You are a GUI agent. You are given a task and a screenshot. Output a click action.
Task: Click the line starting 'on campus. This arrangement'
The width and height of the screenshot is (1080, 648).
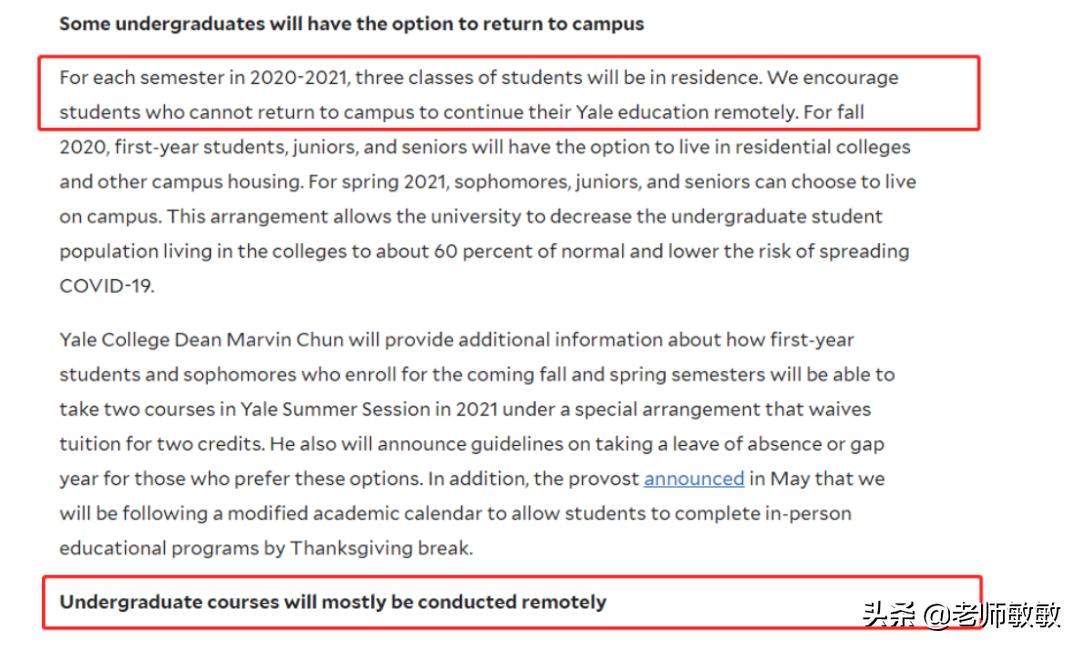(470, 216)
